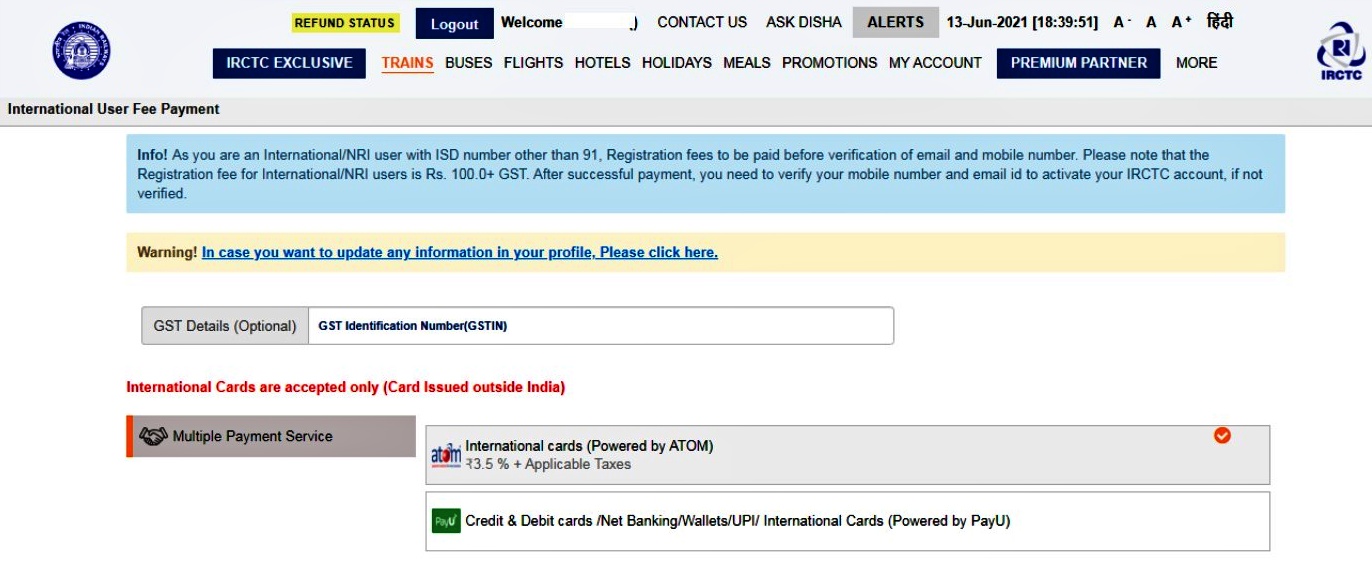
Task: Check REFUND STATUS
Action: (345, 23)
